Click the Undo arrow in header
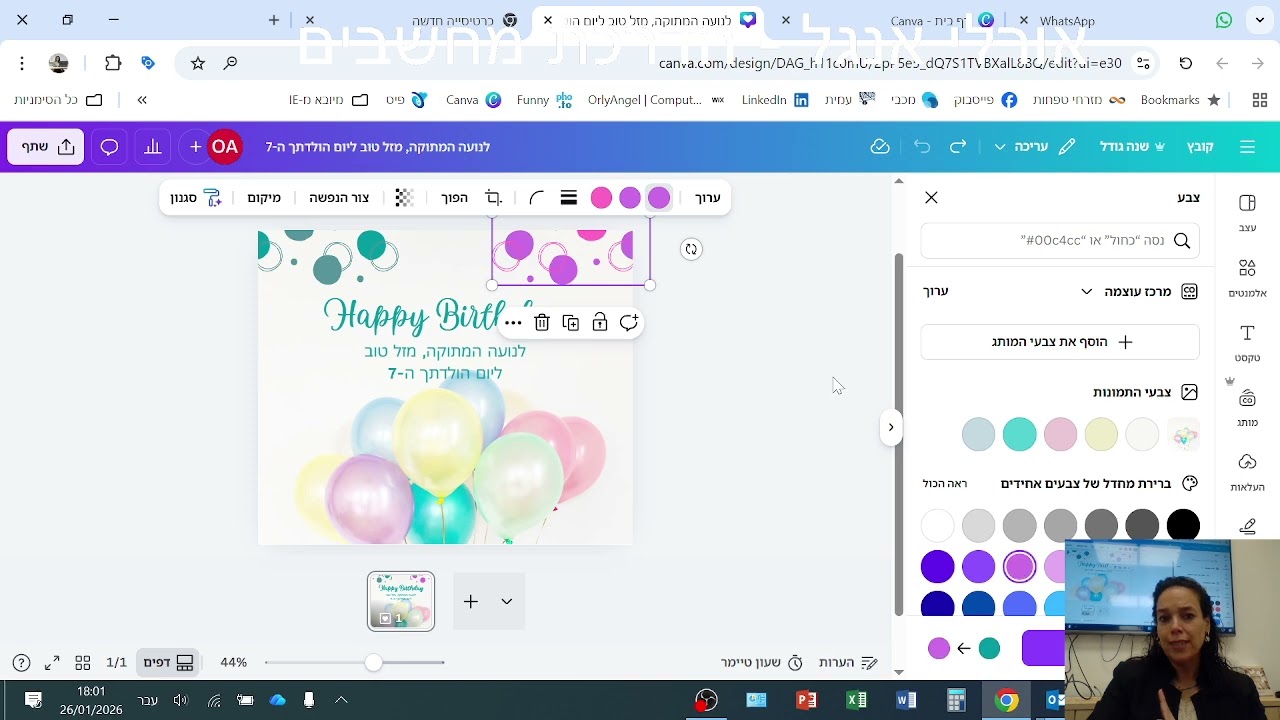The height and width of the screenshot is (720, 1280). [x=922, y=147]
